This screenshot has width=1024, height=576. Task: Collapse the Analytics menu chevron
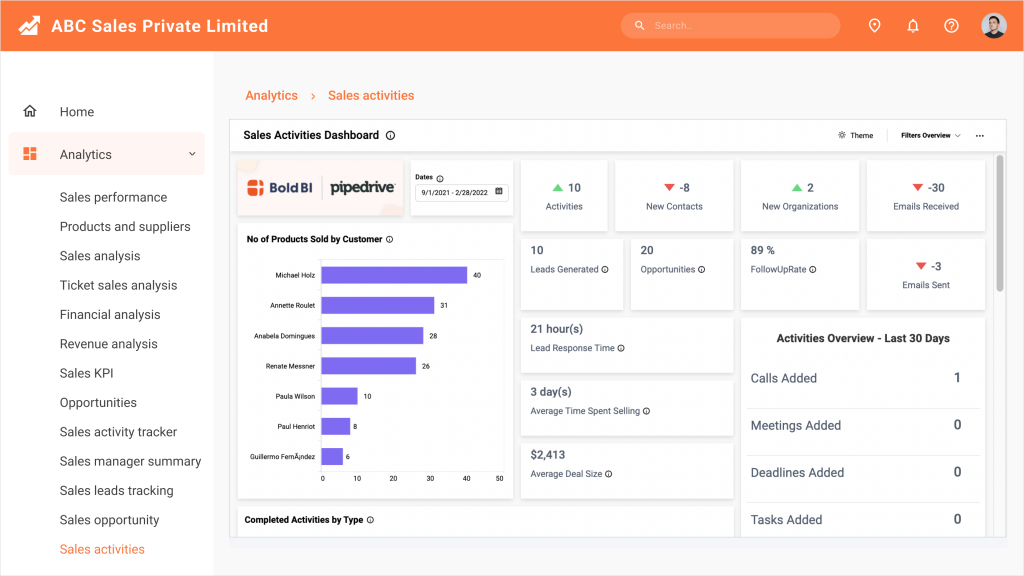click(x=192, y=154)
